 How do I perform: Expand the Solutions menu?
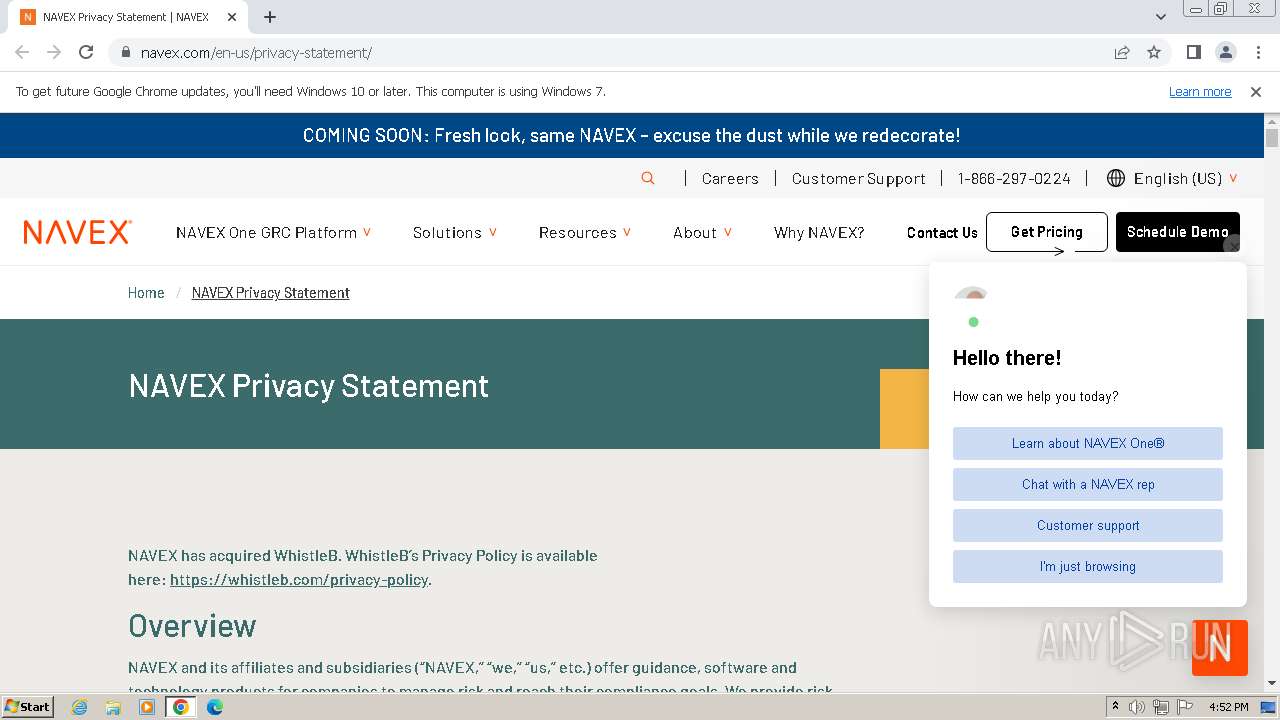pos(455,232)
